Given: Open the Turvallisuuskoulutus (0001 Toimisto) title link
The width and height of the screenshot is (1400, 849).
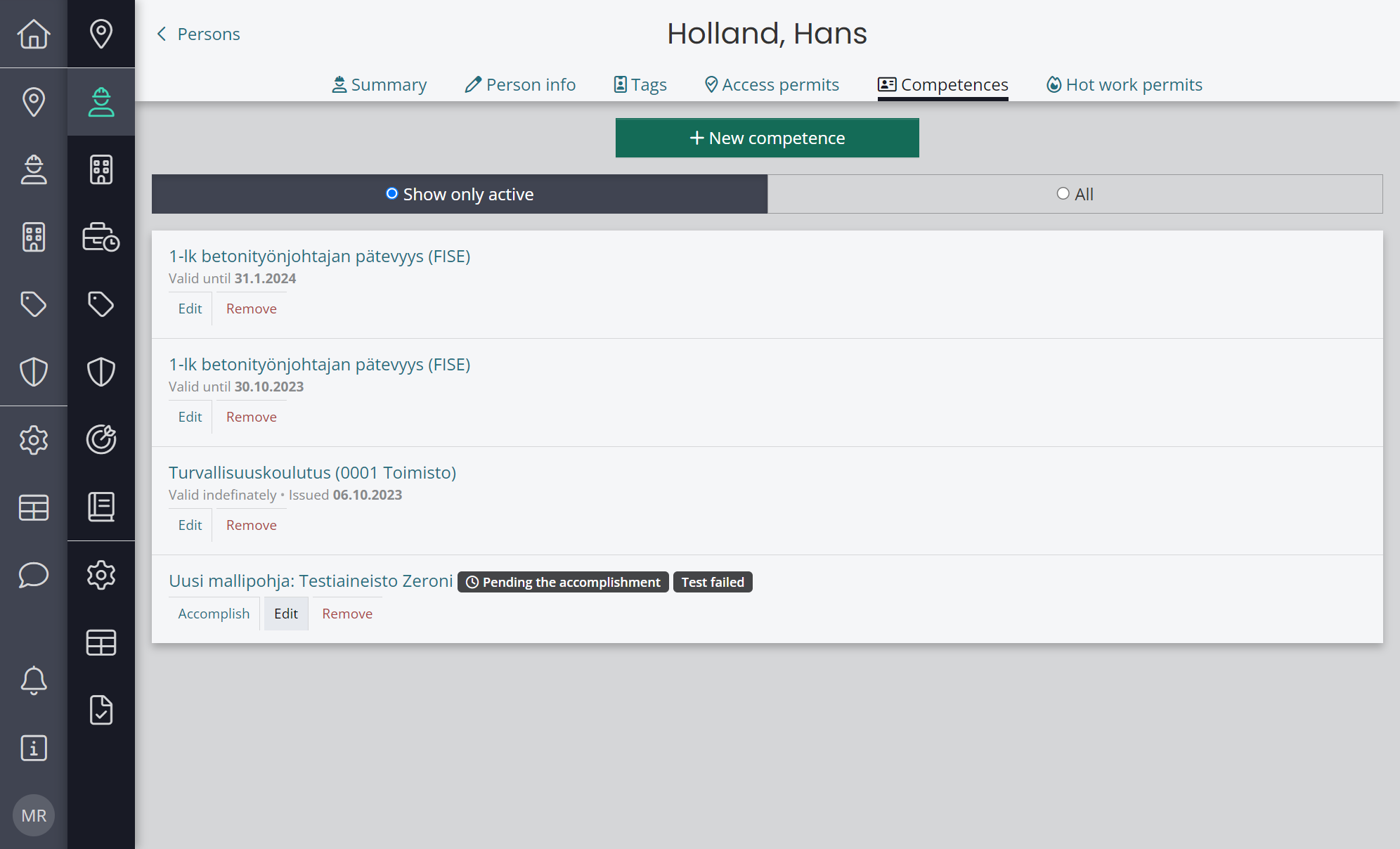Looking at the screenshot, I should point(313,472).
